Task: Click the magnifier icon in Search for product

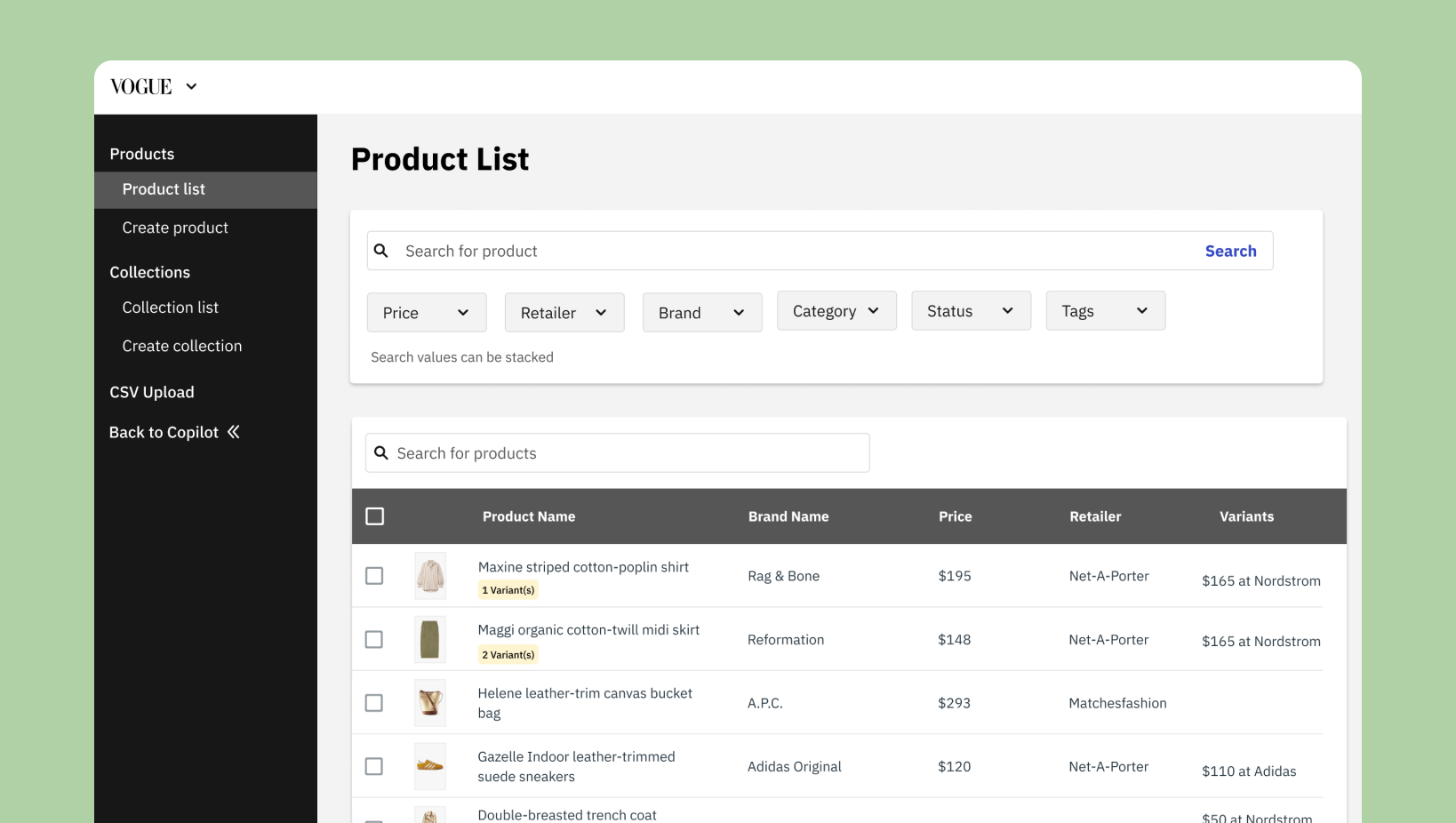Action: [x=381, y=251]
